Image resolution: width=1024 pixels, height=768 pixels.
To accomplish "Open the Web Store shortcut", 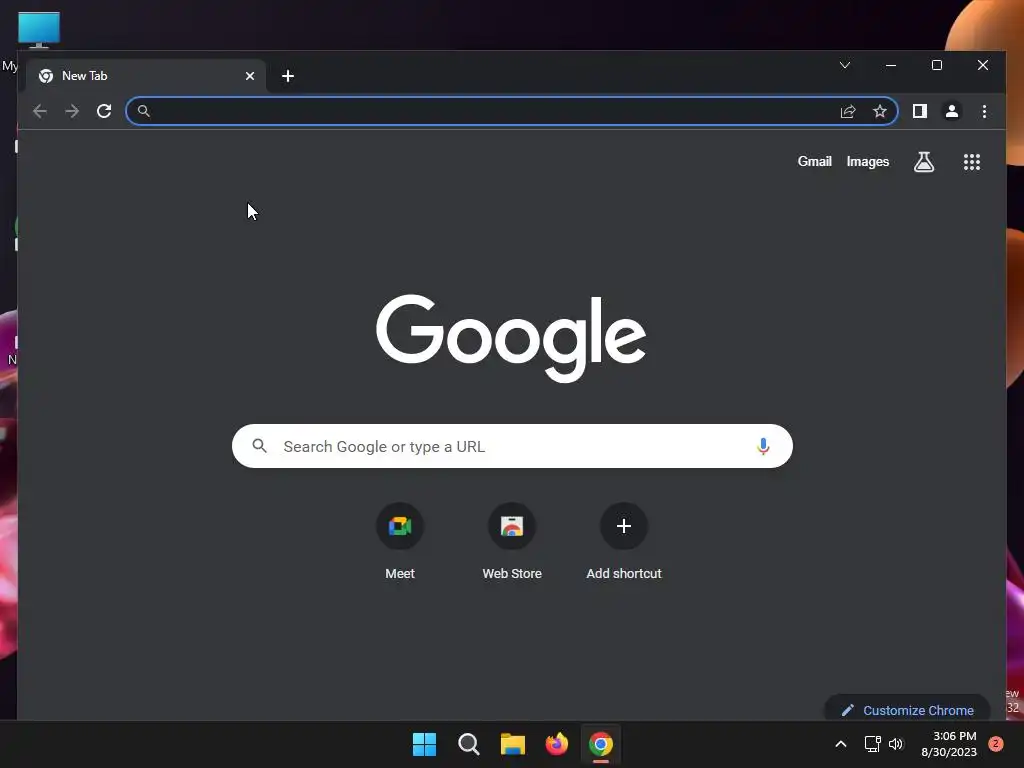I will click(512, 541).
